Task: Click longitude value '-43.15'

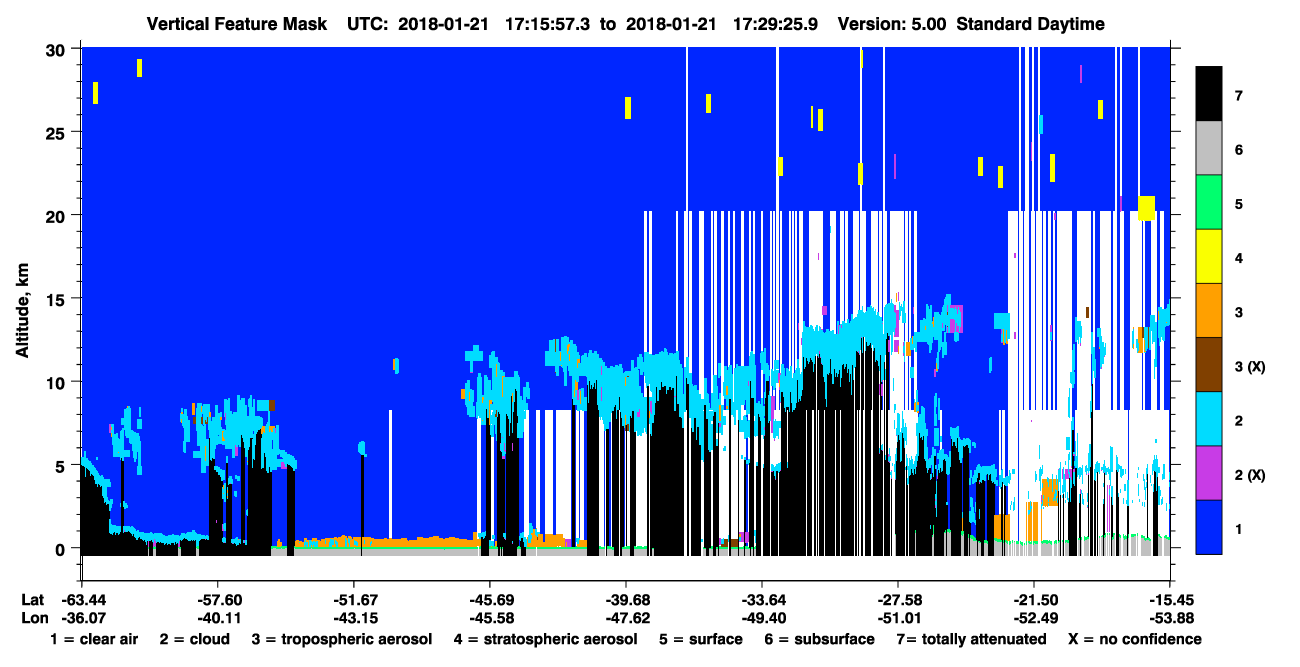Action: 354,618
